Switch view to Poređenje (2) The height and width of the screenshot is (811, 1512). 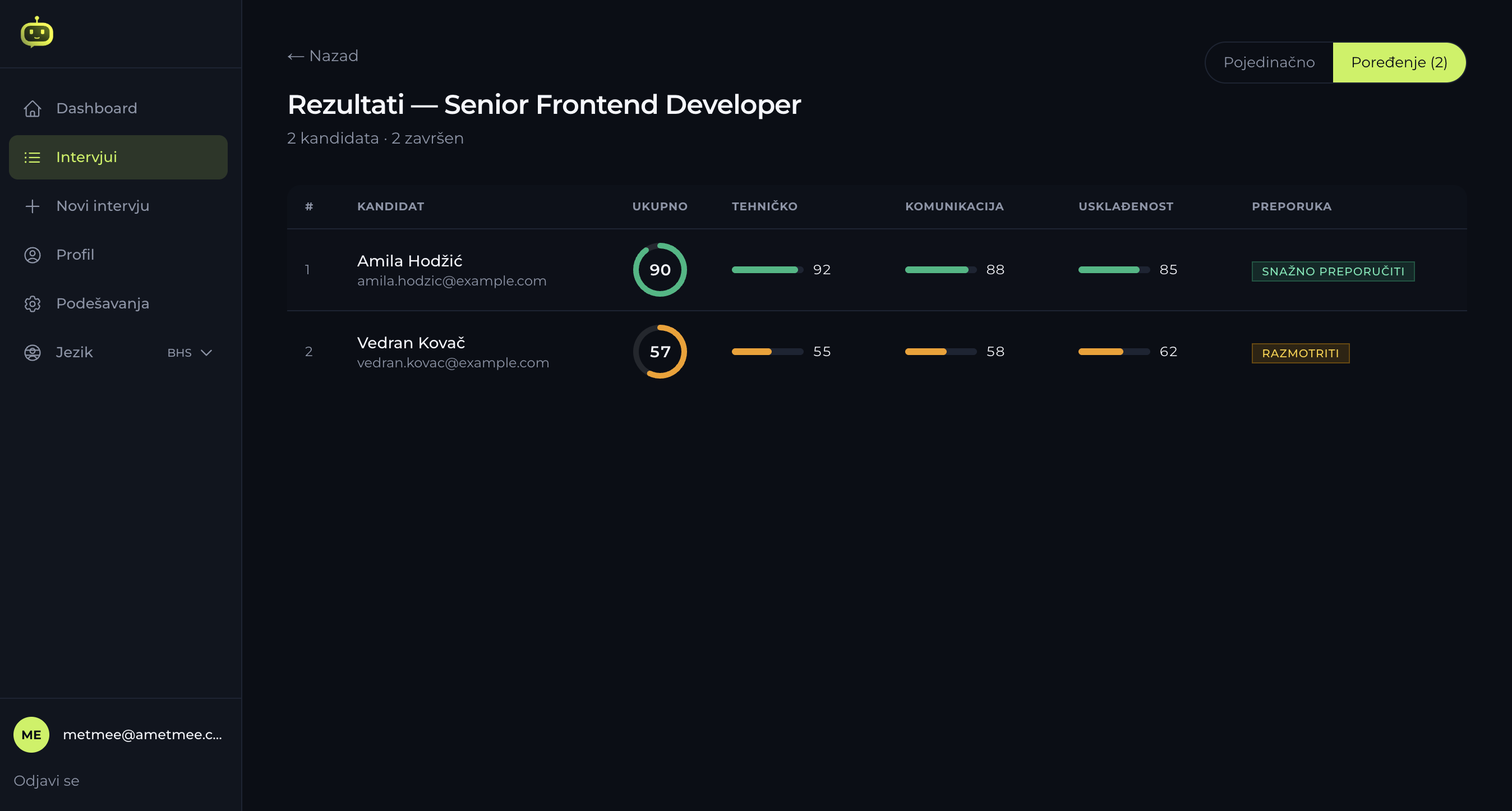pos(1399,62)
